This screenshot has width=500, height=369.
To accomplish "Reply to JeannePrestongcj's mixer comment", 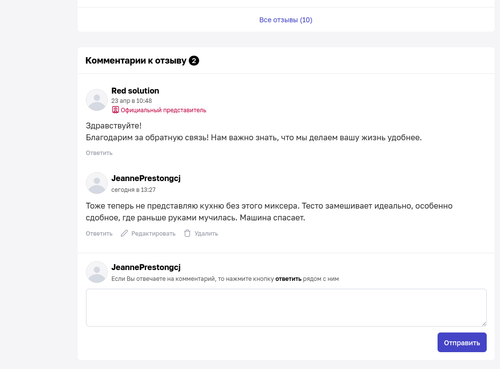I will tap(99, 234).
